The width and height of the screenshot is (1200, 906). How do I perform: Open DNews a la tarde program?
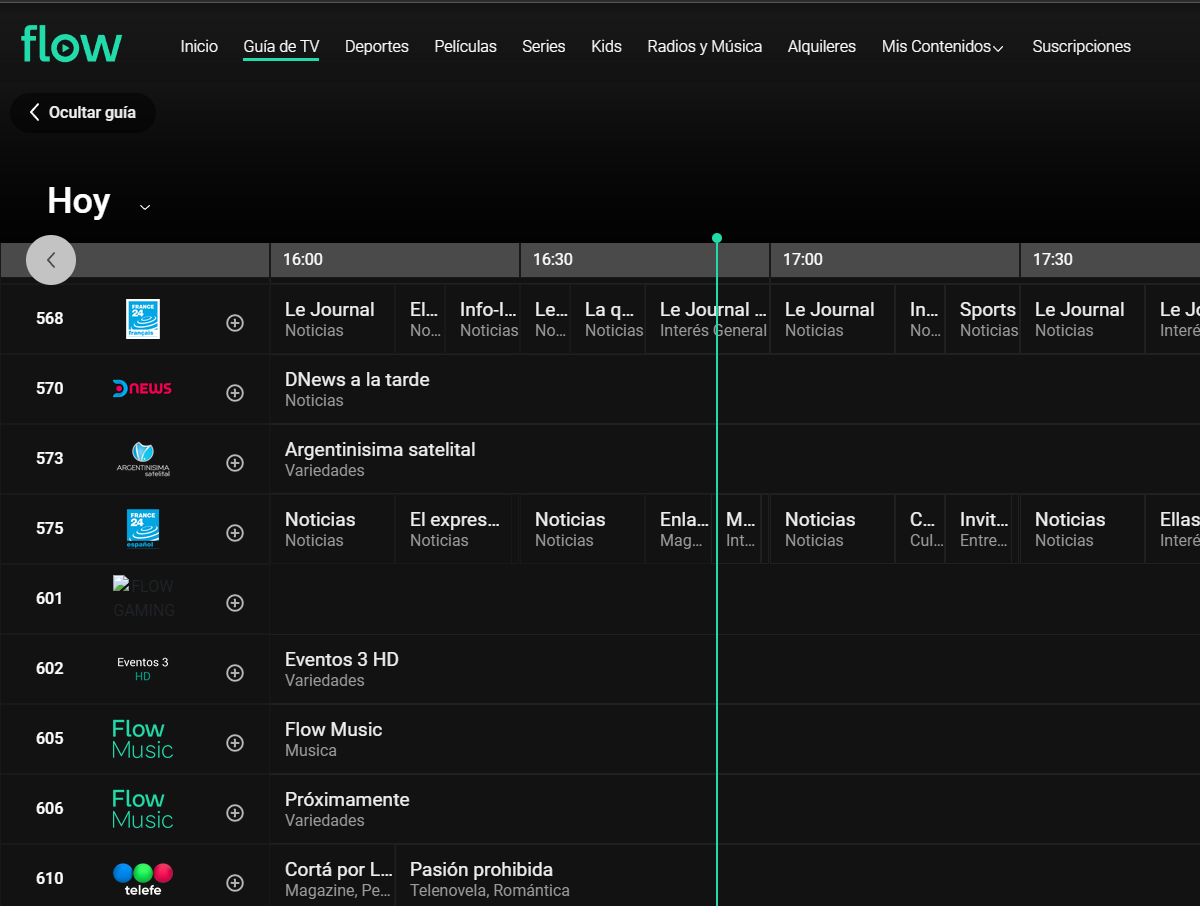735,389
